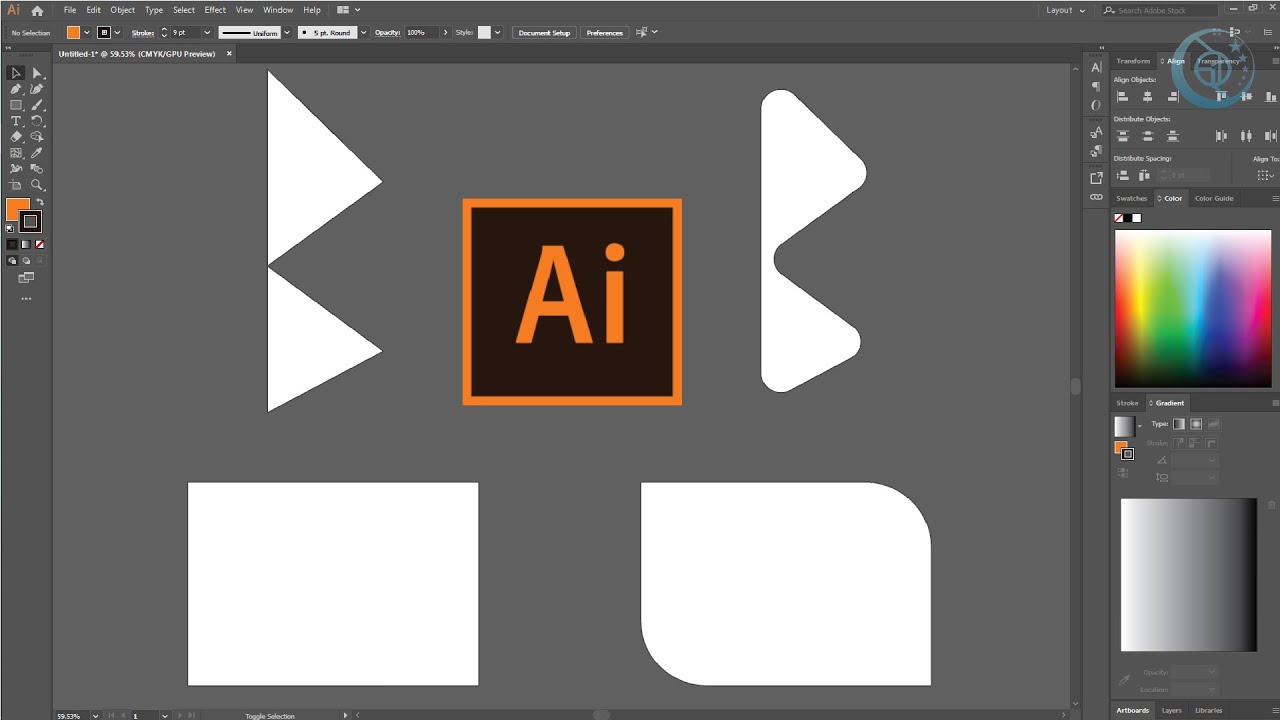Select the Paintbrush tool
1280x720 pixels.
click(37, 105)
